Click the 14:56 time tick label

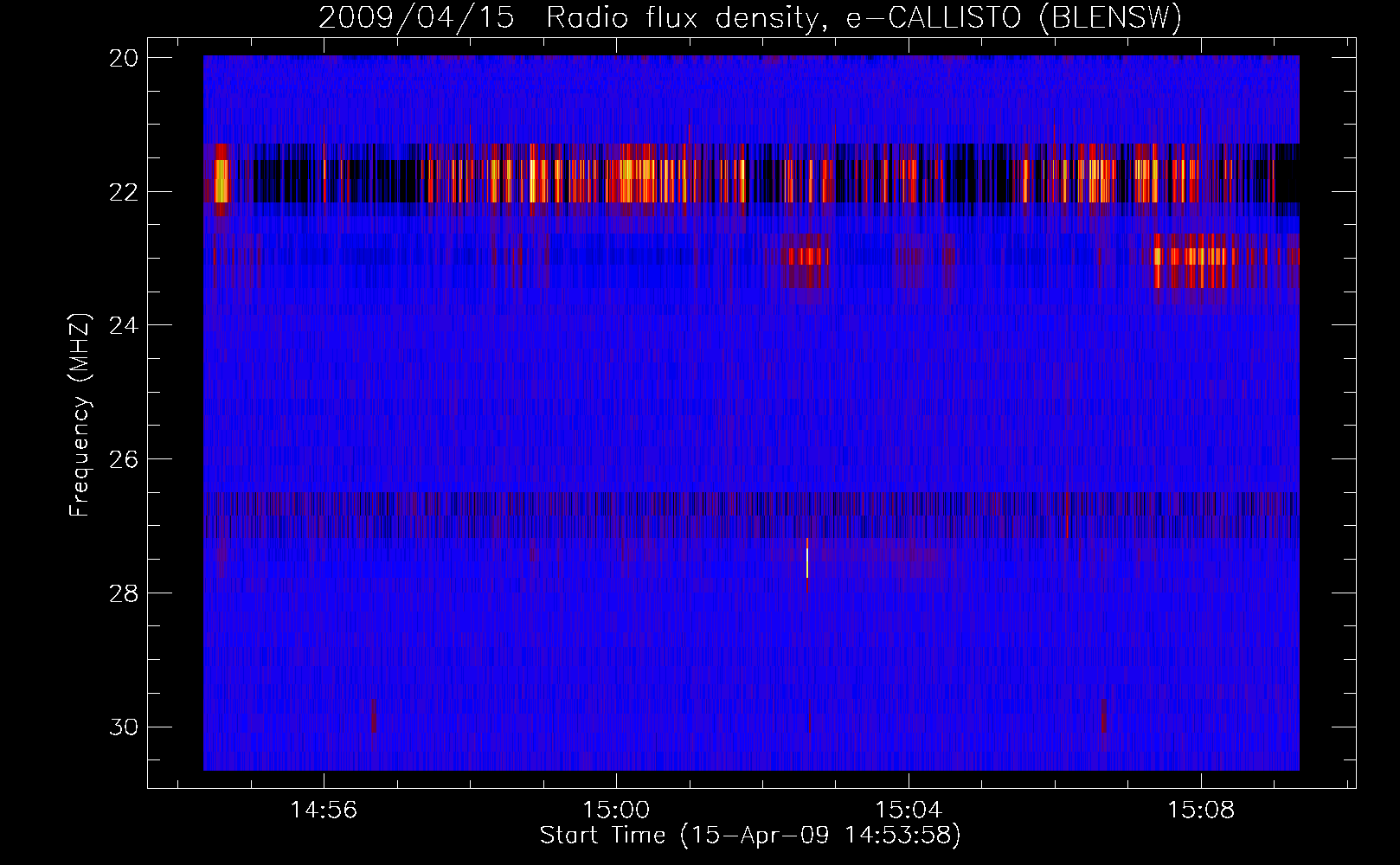click(x=324, y=811)
